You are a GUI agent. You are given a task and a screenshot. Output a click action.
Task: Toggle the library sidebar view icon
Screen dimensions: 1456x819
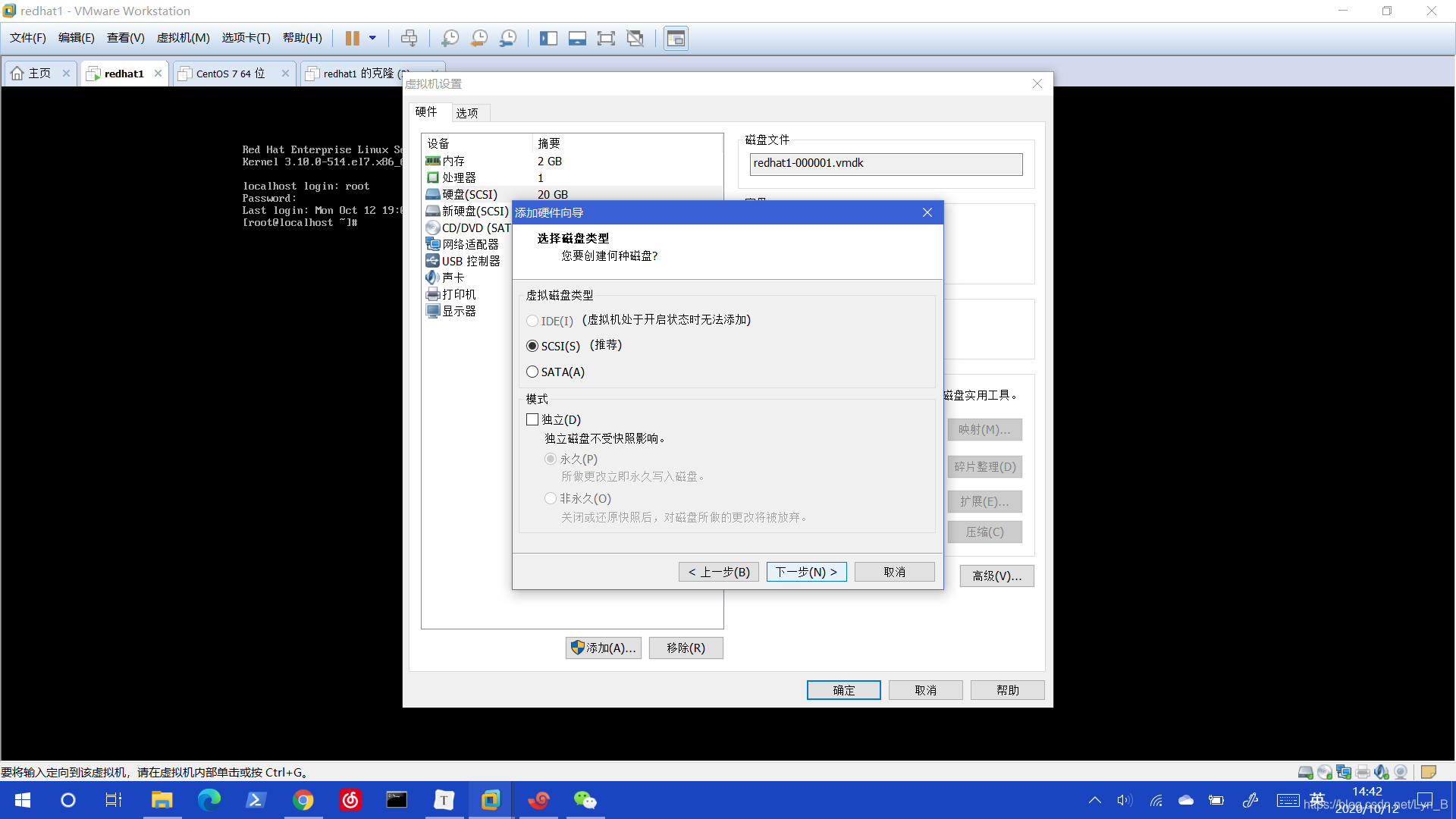pyautogui.click(x=548, y=38)
